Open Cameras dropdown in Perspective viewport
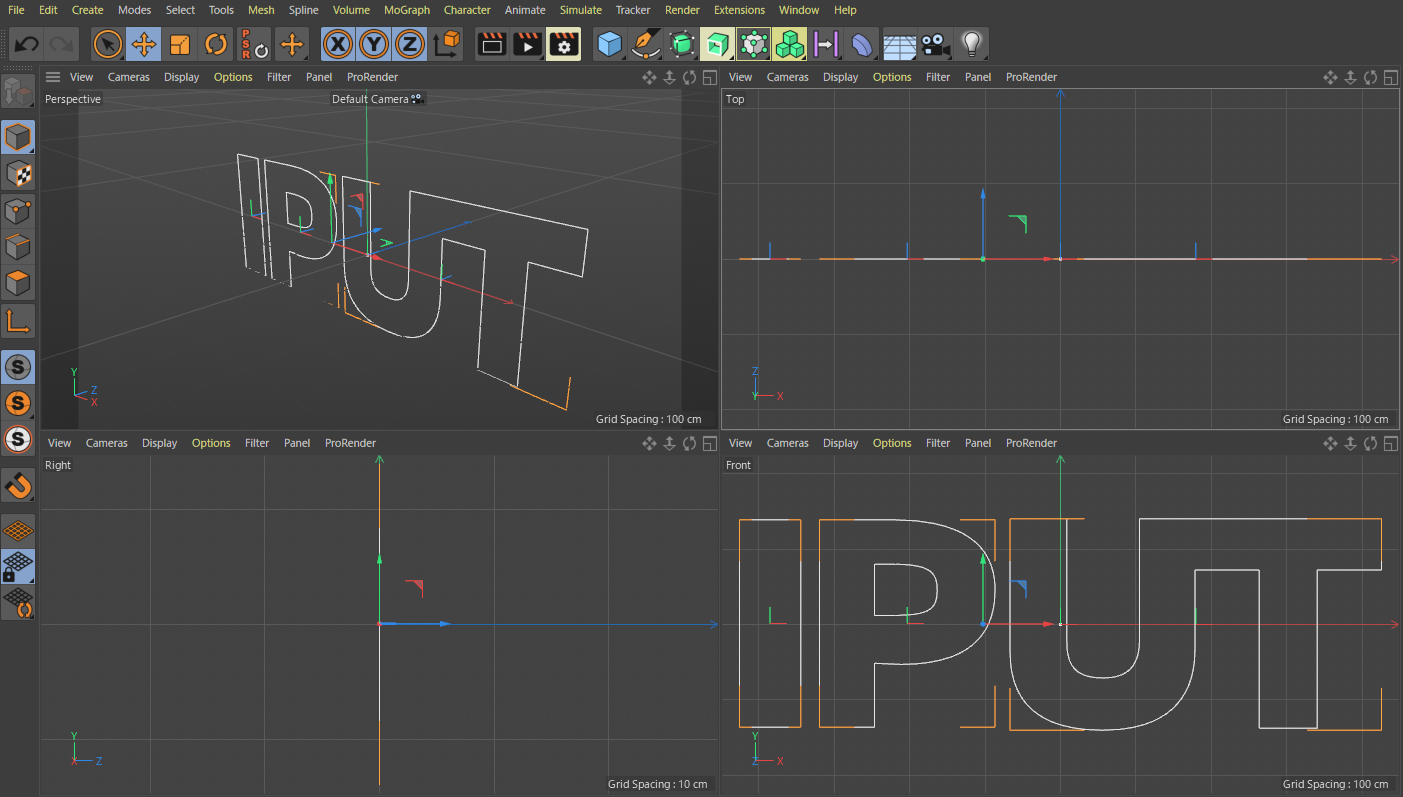1403x797 pixels. pos(128,77)
